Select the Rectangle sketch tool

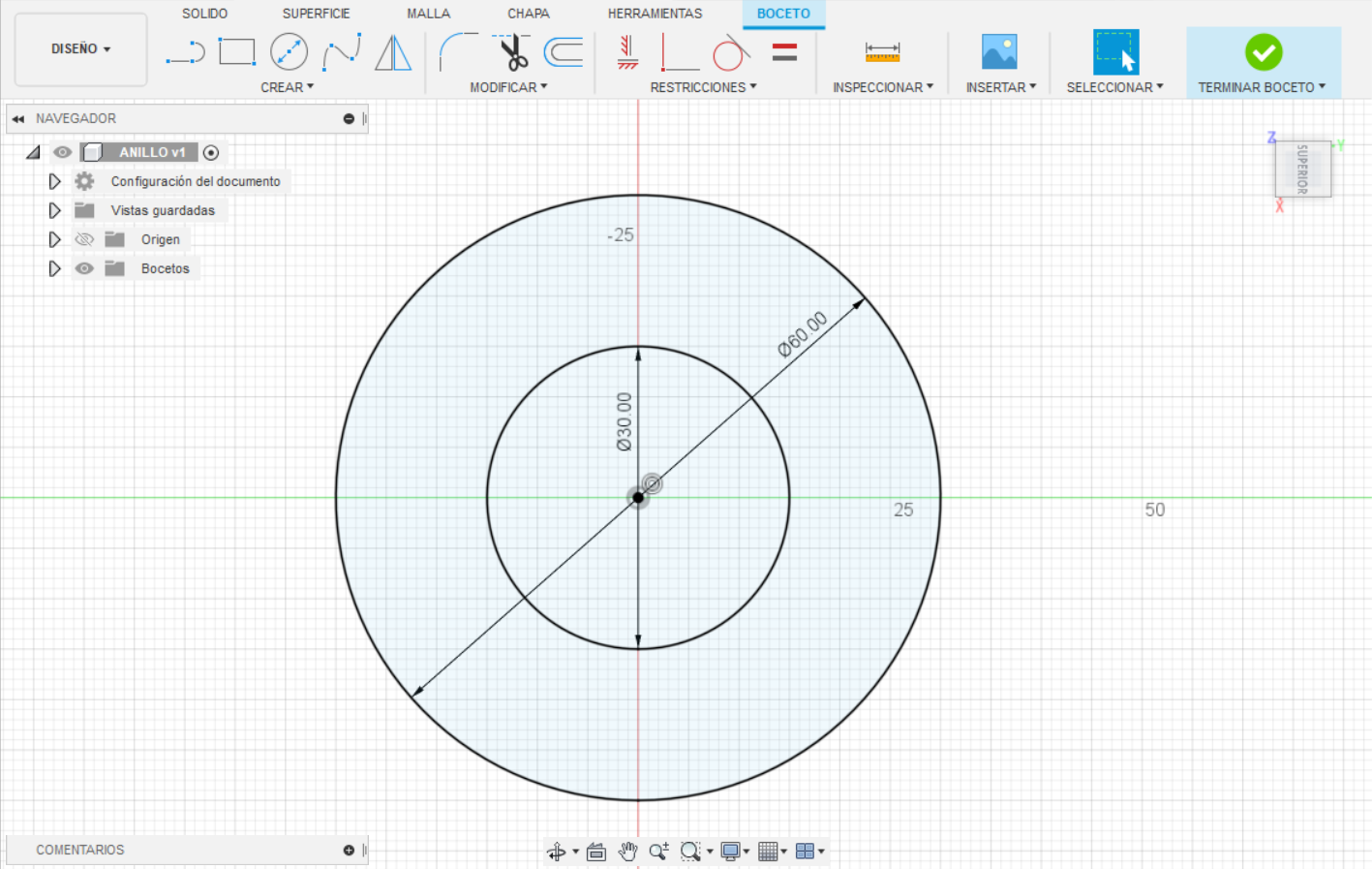pyautogui.click(x=236, y=51)
